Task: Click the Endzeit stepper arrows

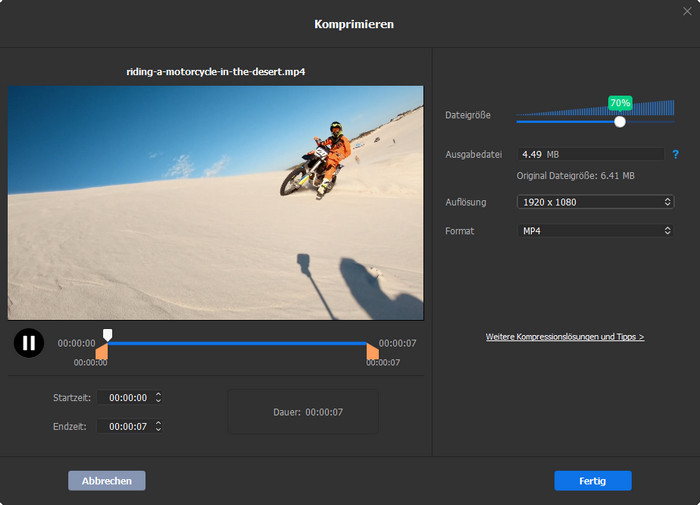Action: pyautogui.click(x=158, y=426)
